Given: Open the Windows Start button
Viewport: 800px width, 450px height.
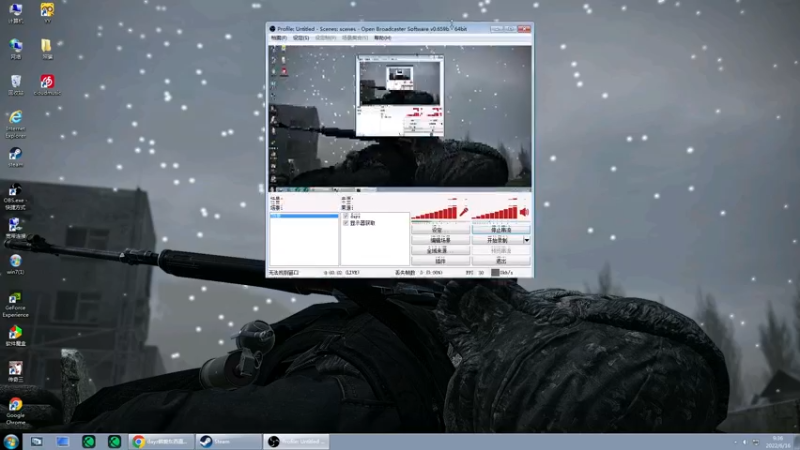Looking at the screenshot, I should point(11,441).
